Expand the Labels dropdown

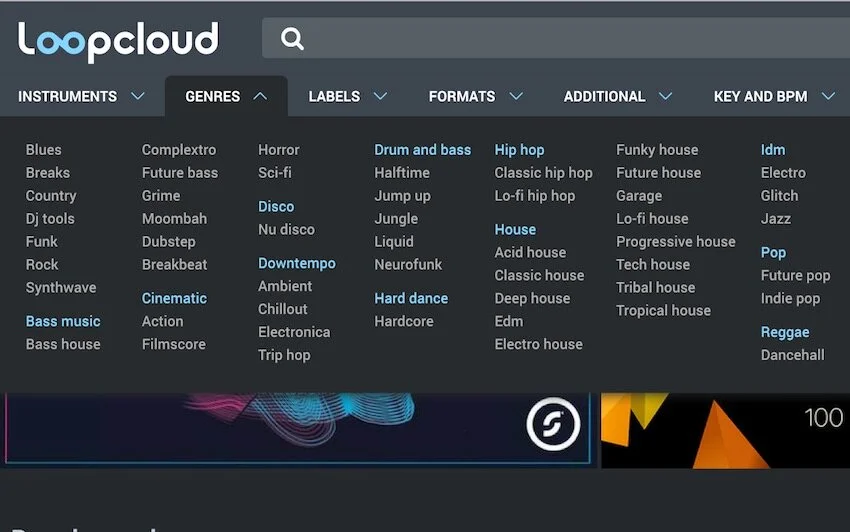[348, 97]
